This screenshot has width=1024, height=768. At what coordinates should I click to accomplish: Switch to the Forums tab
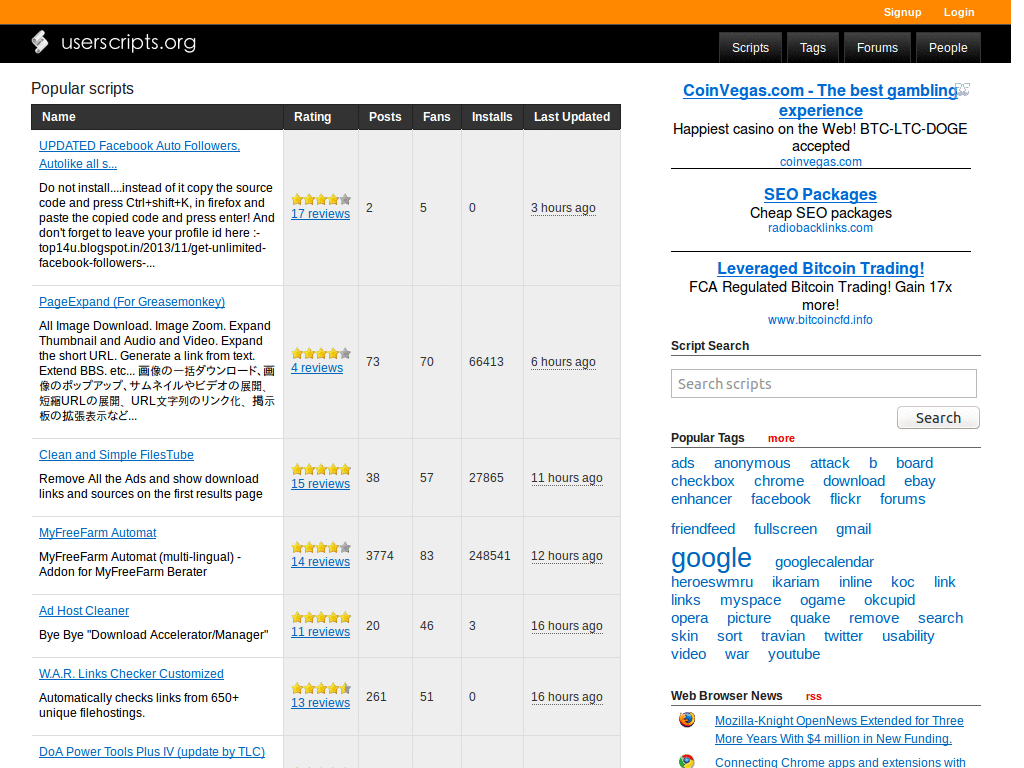877,48
